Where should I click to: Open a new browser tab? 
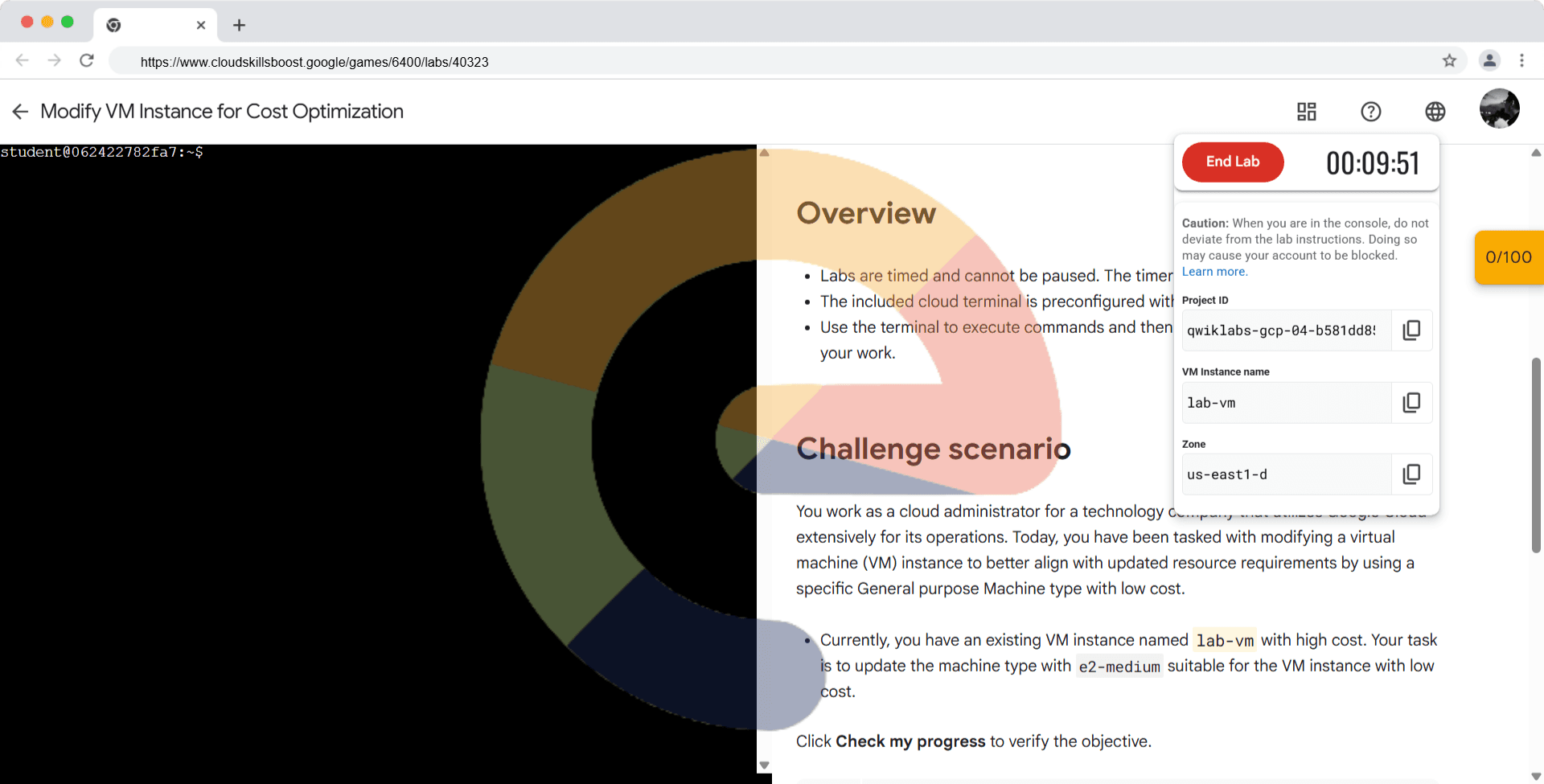(239, 25)
